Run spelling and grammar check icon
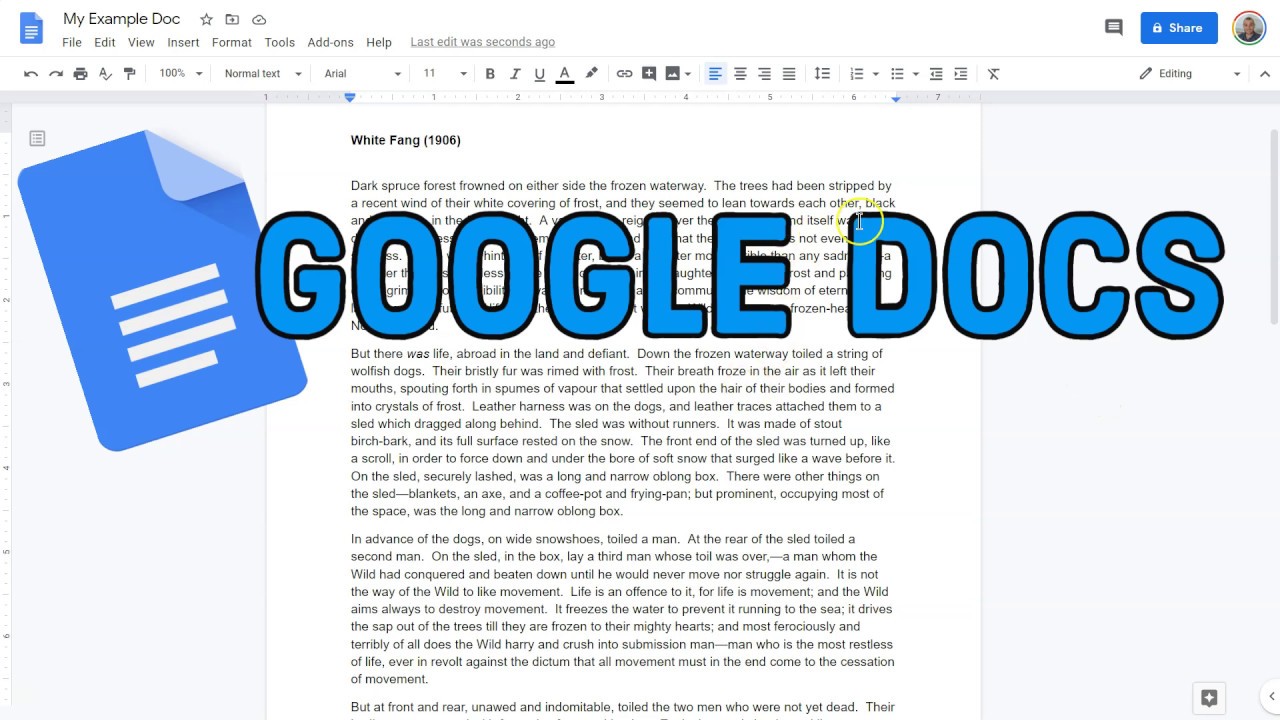The image size is (1280, 720). click(105, 74)
